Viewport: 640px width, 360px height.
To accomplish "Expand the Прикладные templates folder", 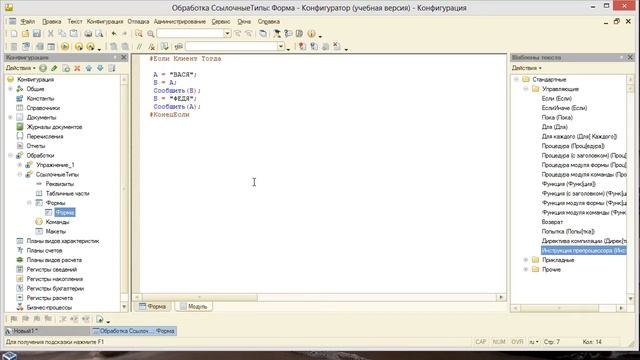I will tap(526, 260).
